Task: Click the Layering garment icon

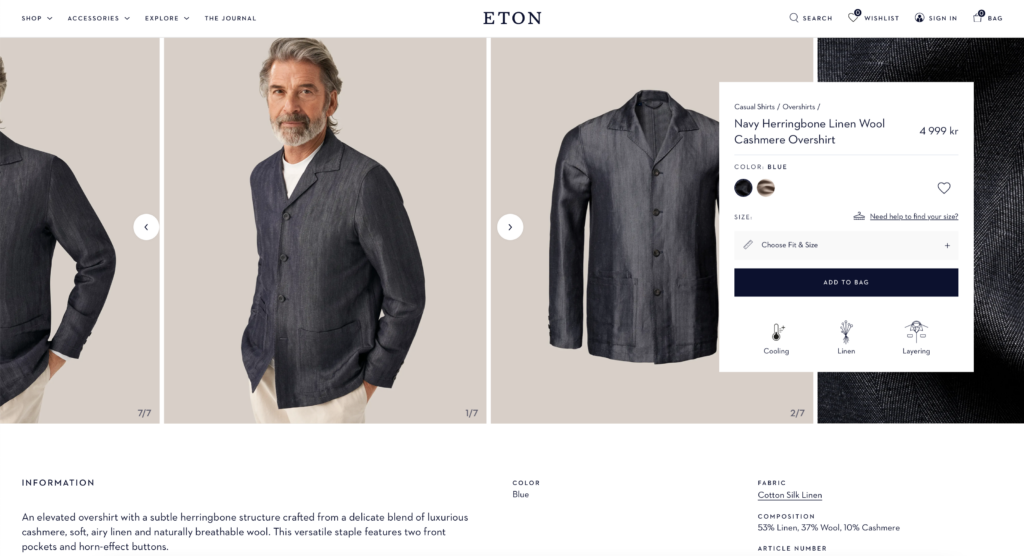Action: pyautogui.click(x=916, y=332)
